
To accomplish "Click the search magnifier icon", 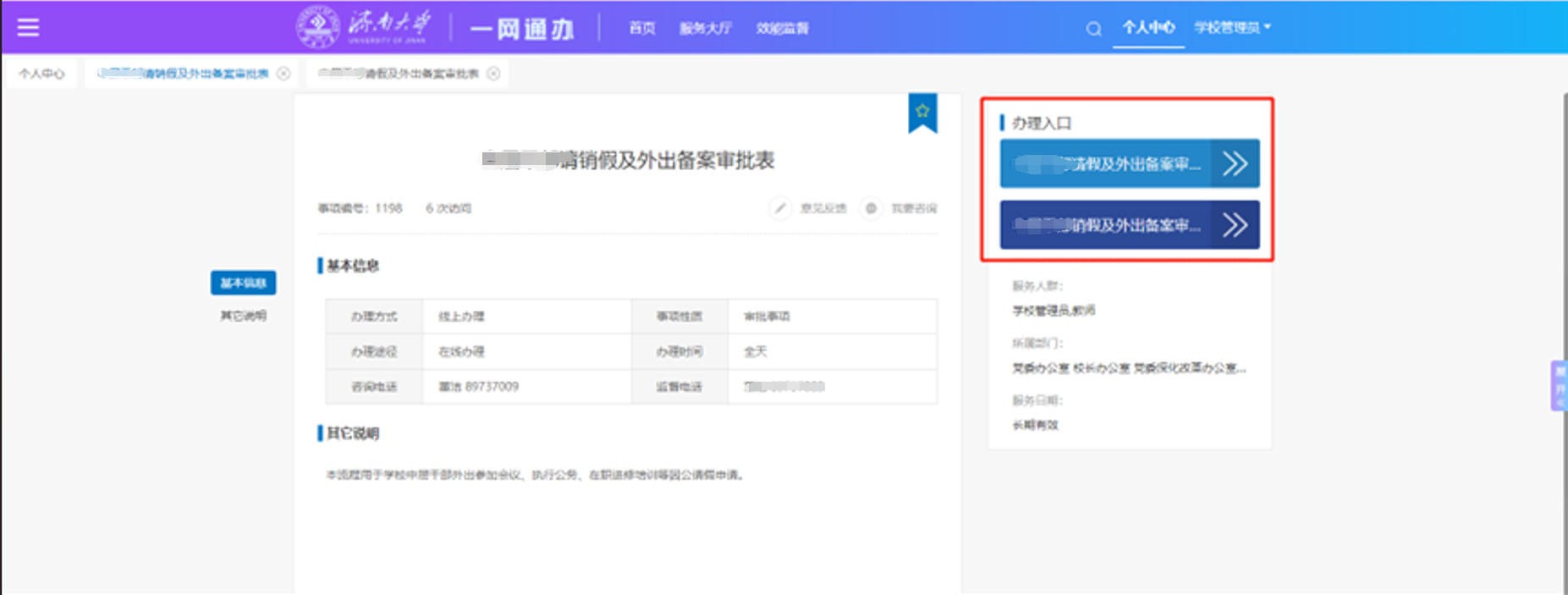I will 1093,29.
